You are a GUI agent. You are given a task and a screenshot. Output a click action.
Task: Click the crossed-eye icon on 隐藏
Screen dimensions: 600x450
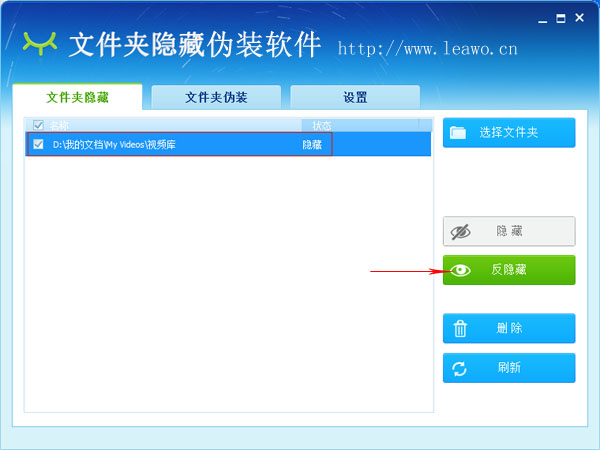click(x=460, y=232)
